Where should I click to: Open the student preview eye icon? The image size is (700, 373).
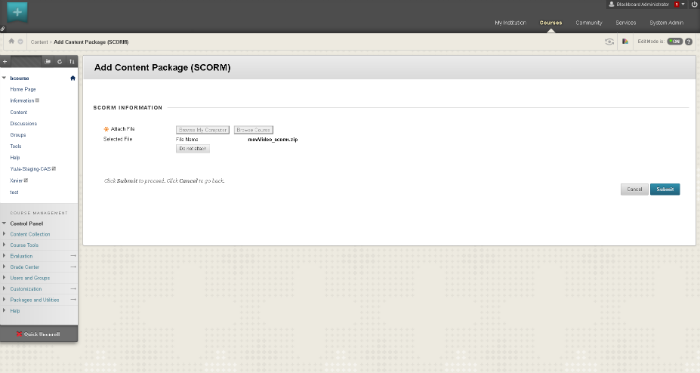tap(609, 41)
